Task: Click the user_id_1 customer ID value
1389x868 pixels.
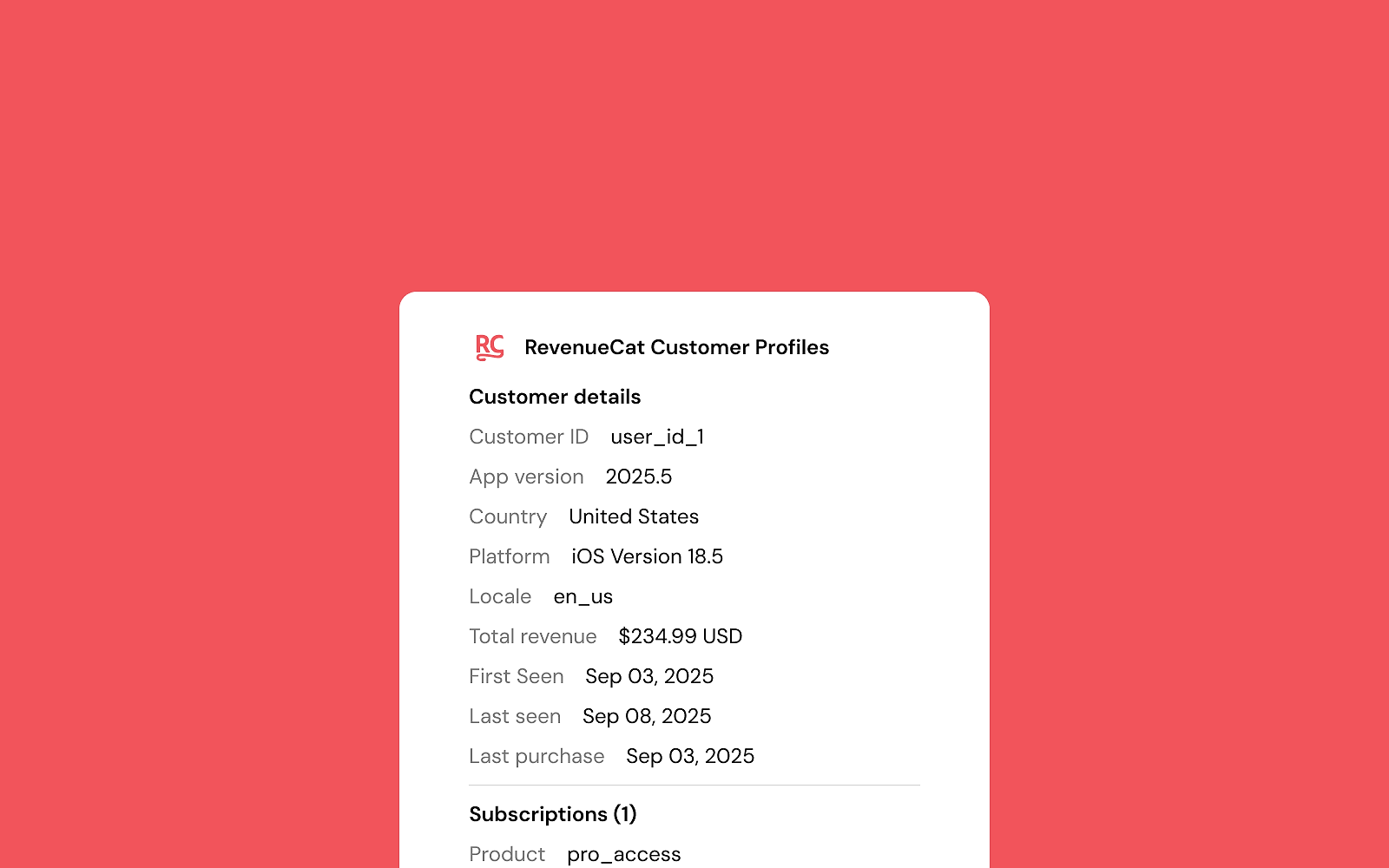Action: pyautogui.click(x=657, y=437)
